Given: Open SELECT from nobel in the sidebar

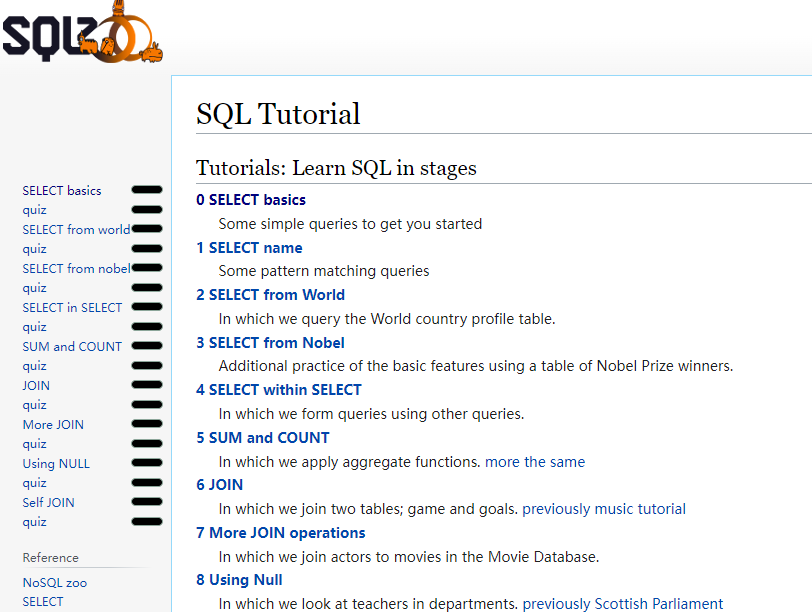Looking at the screenshot, I should tap(76, 268).
